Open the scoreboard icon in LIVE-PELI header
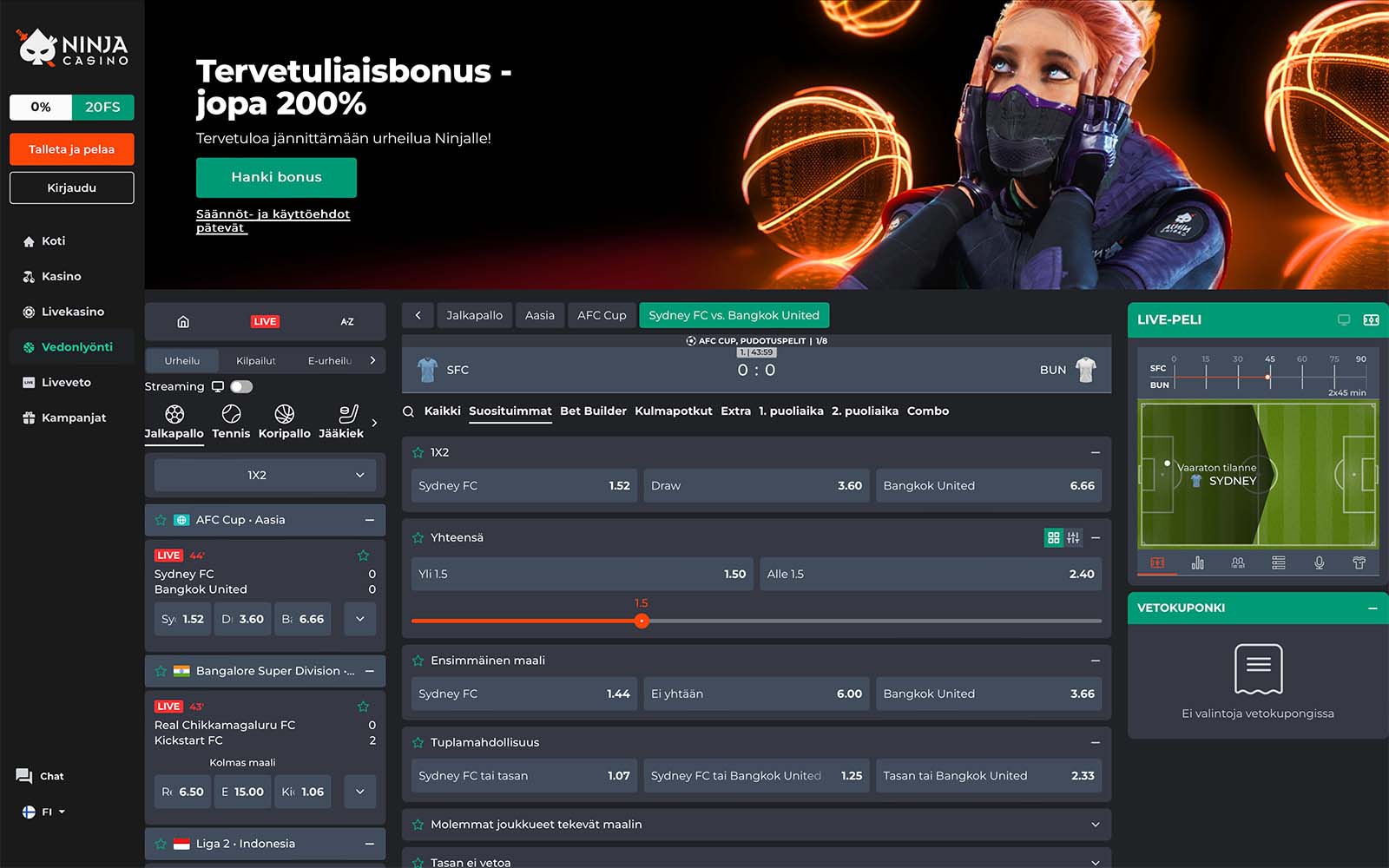Image resolution: width=1389 pixels, height=868 pixels. point(1372,320)
